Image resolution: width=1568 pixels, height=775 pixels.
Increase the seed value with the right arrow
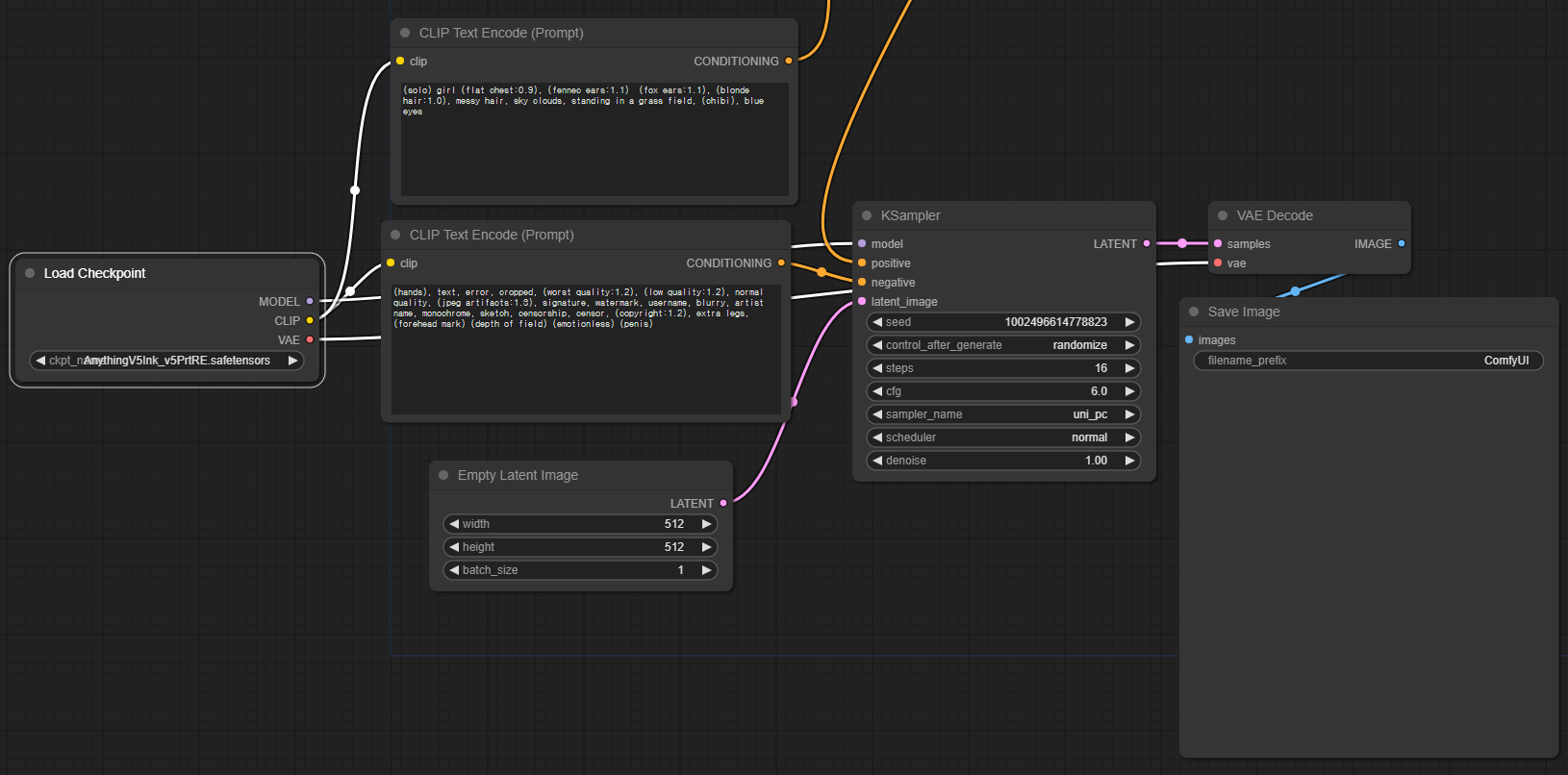(x=1129, y=322)
